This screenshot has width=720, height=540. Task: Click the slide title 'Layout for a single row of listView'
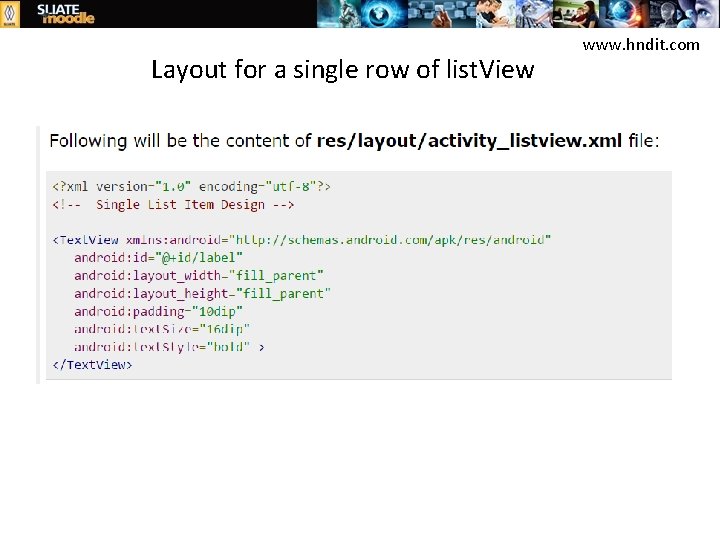pos(343,70)
